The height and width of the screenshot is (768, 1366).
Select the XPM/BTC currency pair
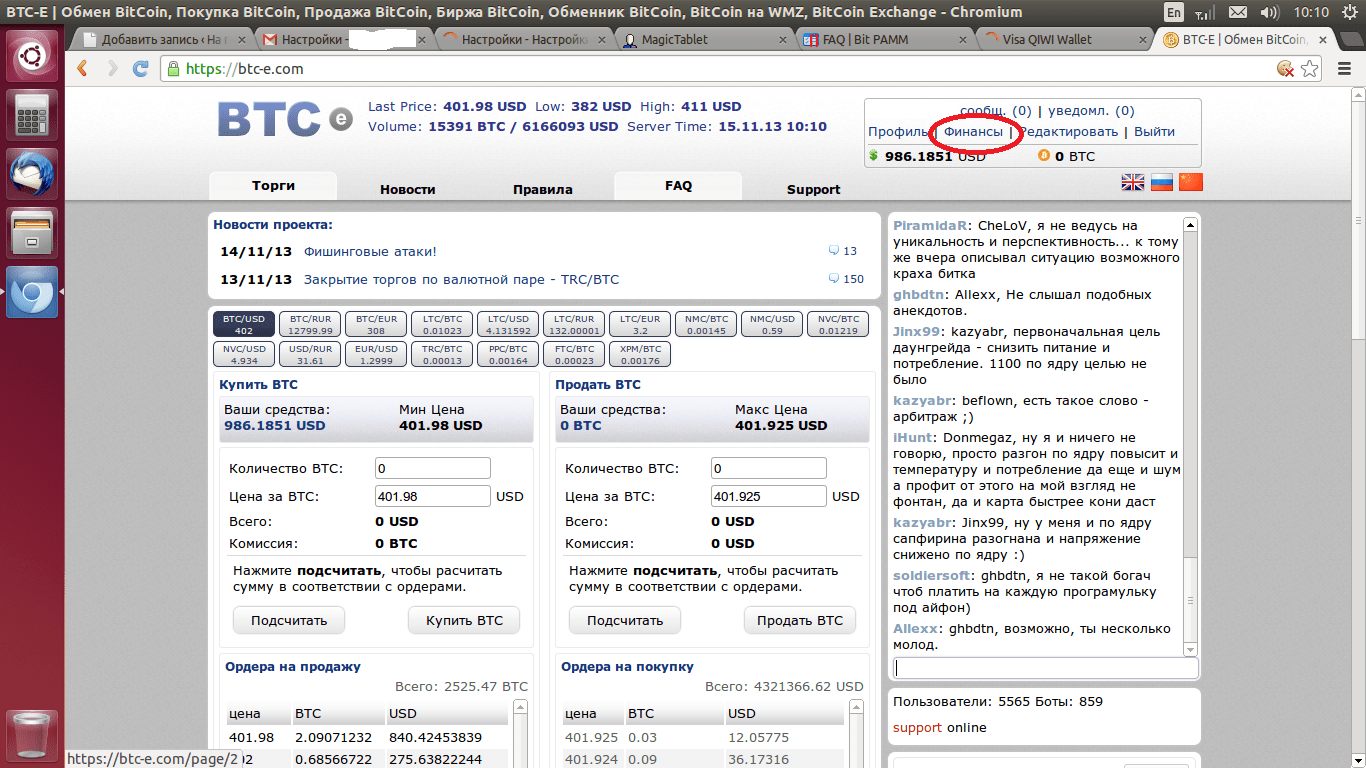pyautogui.click(x=640, y=354)
